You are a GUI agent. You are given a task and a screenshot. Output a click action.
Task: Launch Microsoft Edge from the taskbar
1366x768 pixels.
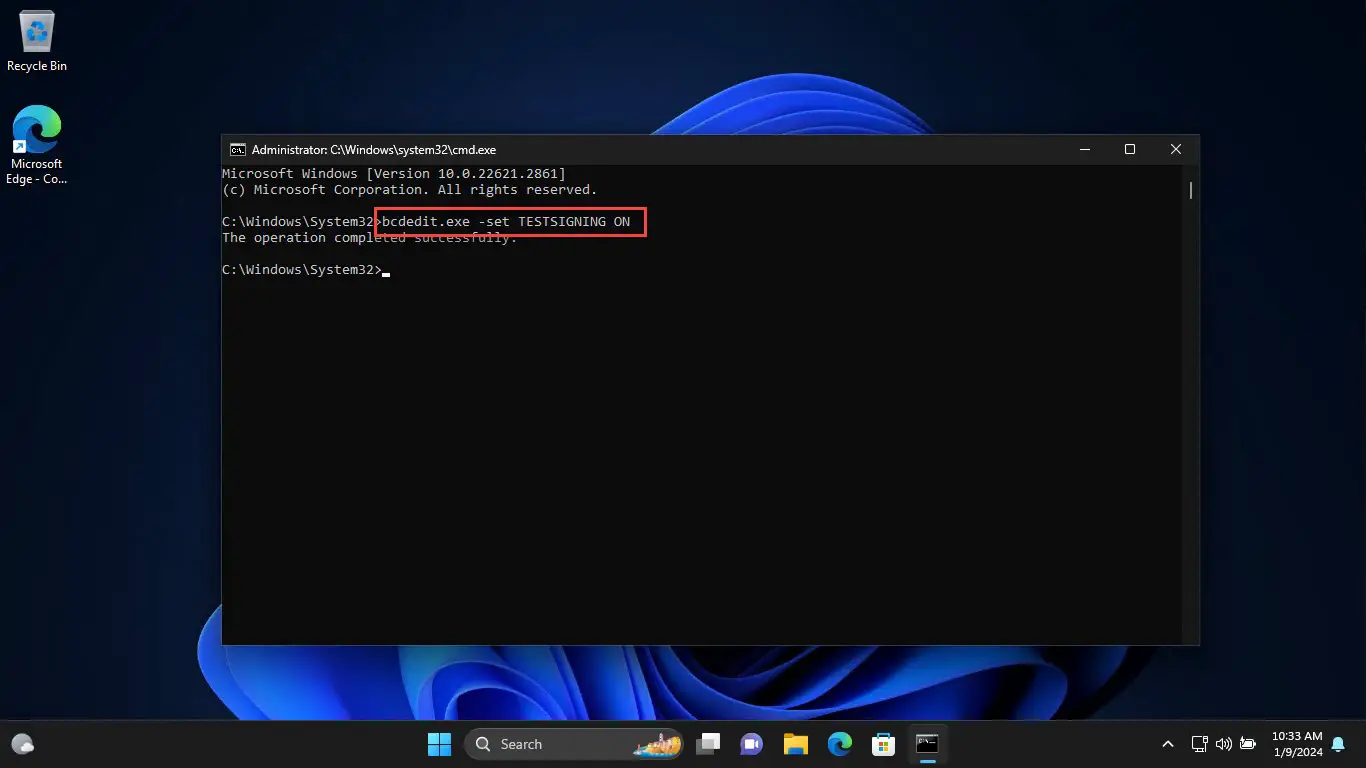click(x=839, y=744)
